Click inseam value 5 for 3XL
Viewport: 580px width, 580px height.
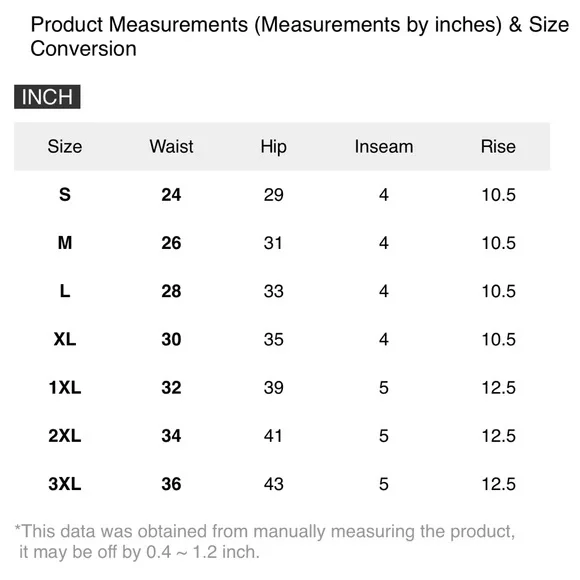tap(384, 484)
